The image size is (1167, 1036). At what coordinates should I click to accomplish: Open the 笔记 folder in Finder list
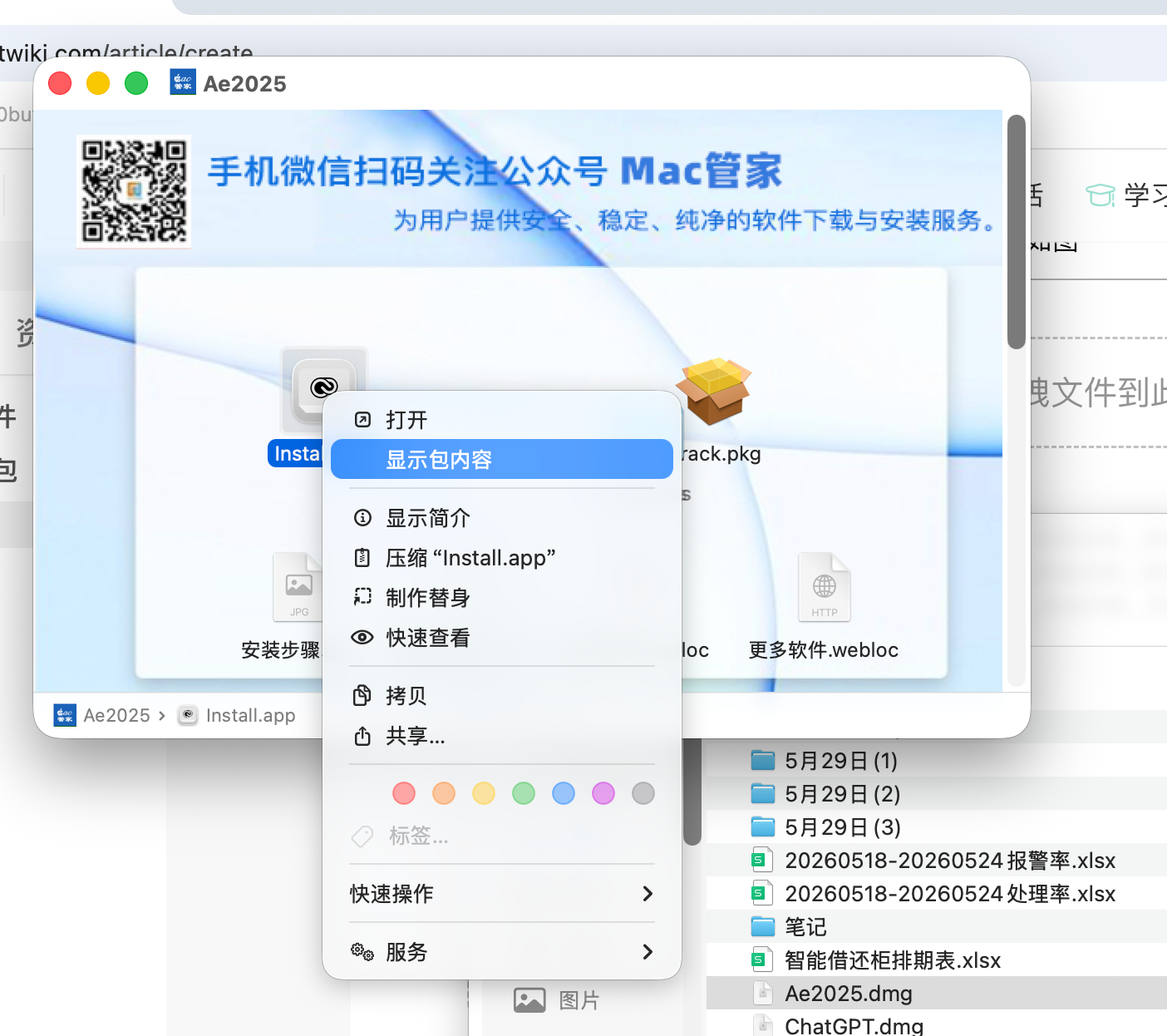(x=937, y=926)
